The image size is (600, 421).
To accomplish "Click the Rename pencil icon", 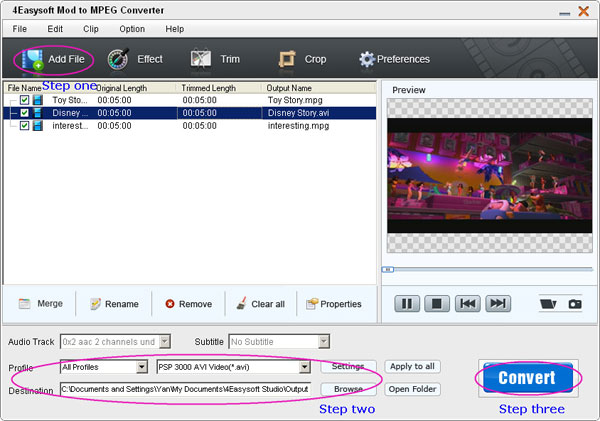I will tap(95, 304).
